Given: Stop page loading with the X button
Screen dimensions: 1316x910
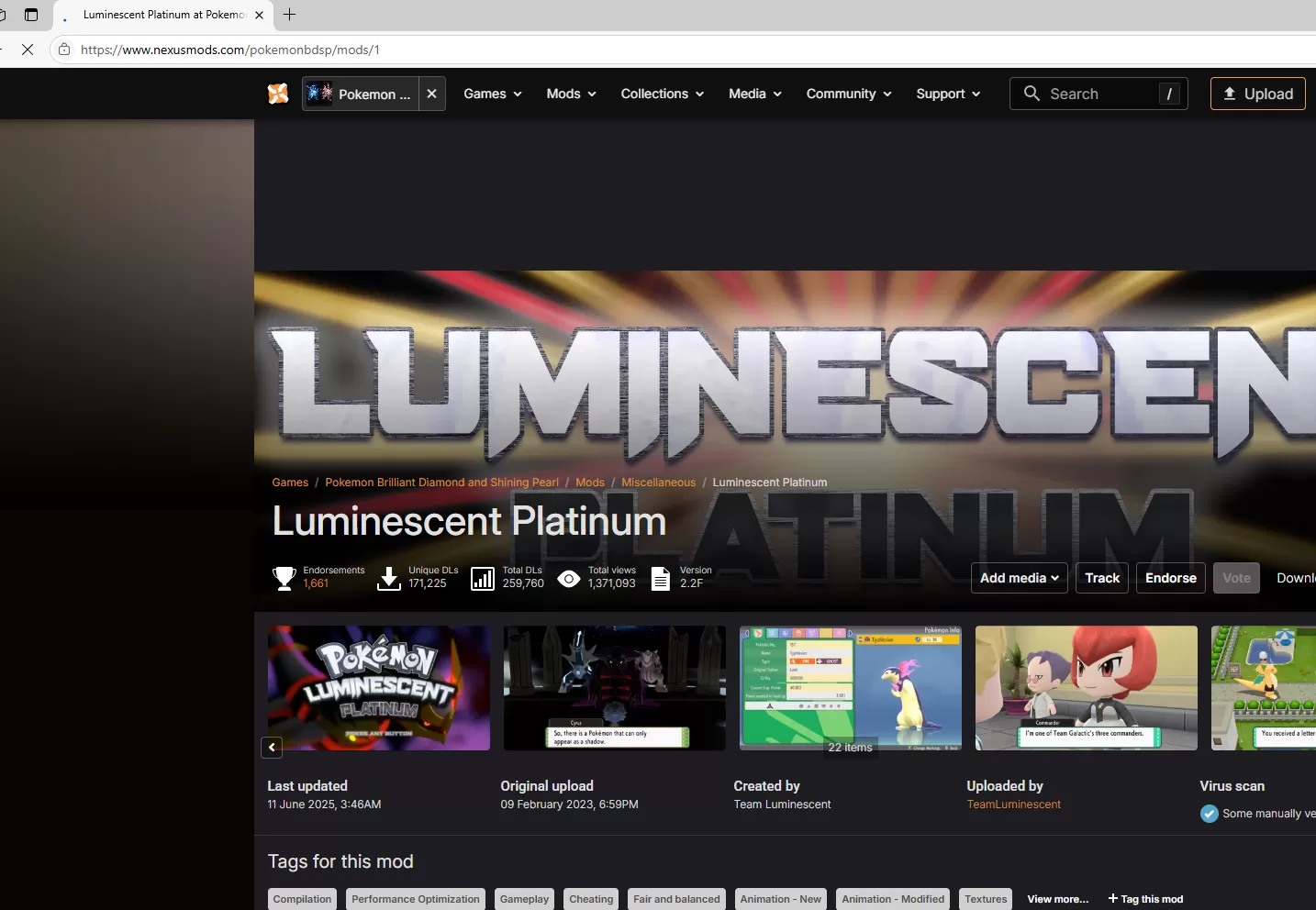Looking at the screenshot, I should point(28,50).
